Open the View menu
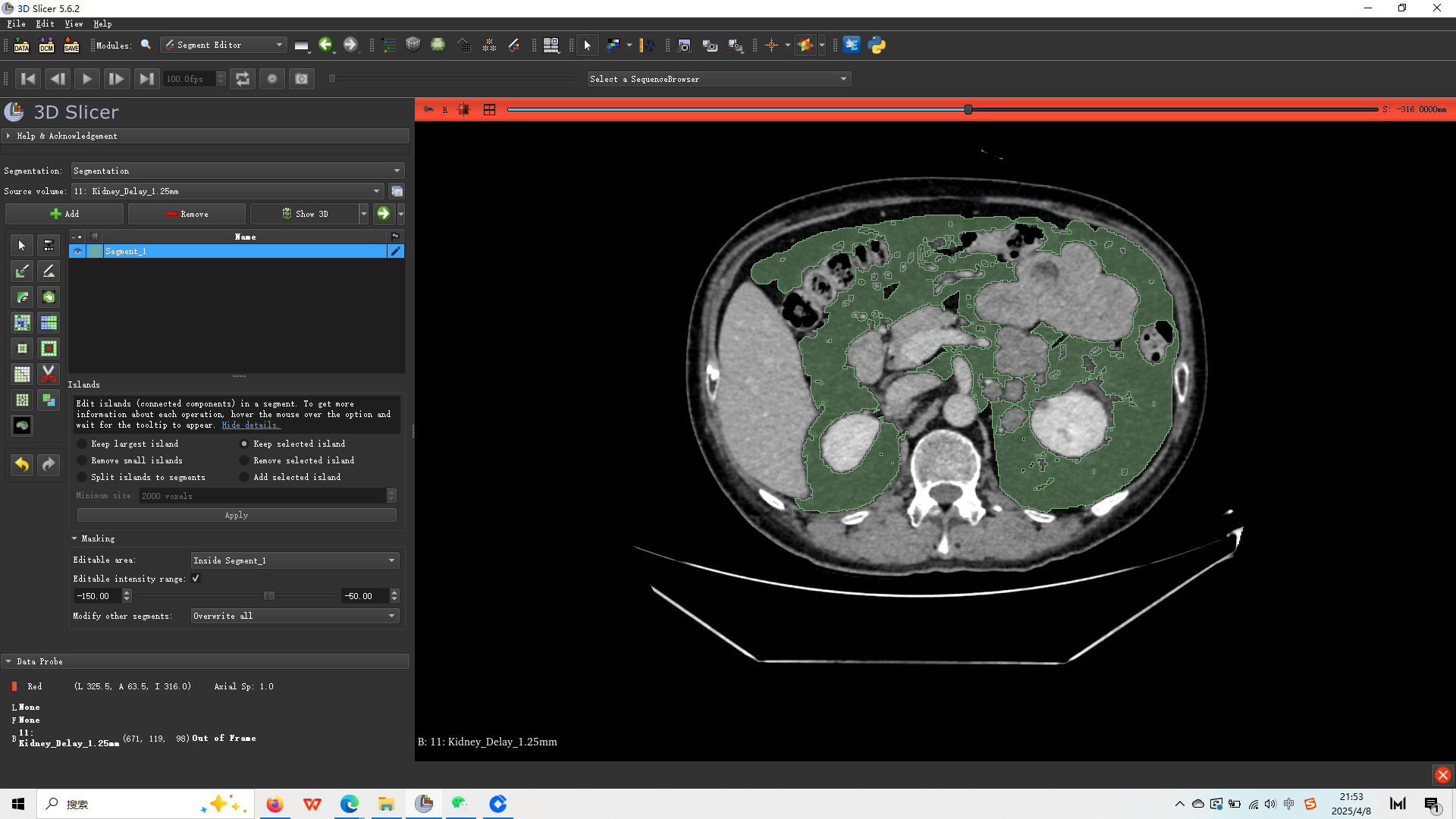This screenshot has width=1456, height=819. coord(74,24)
